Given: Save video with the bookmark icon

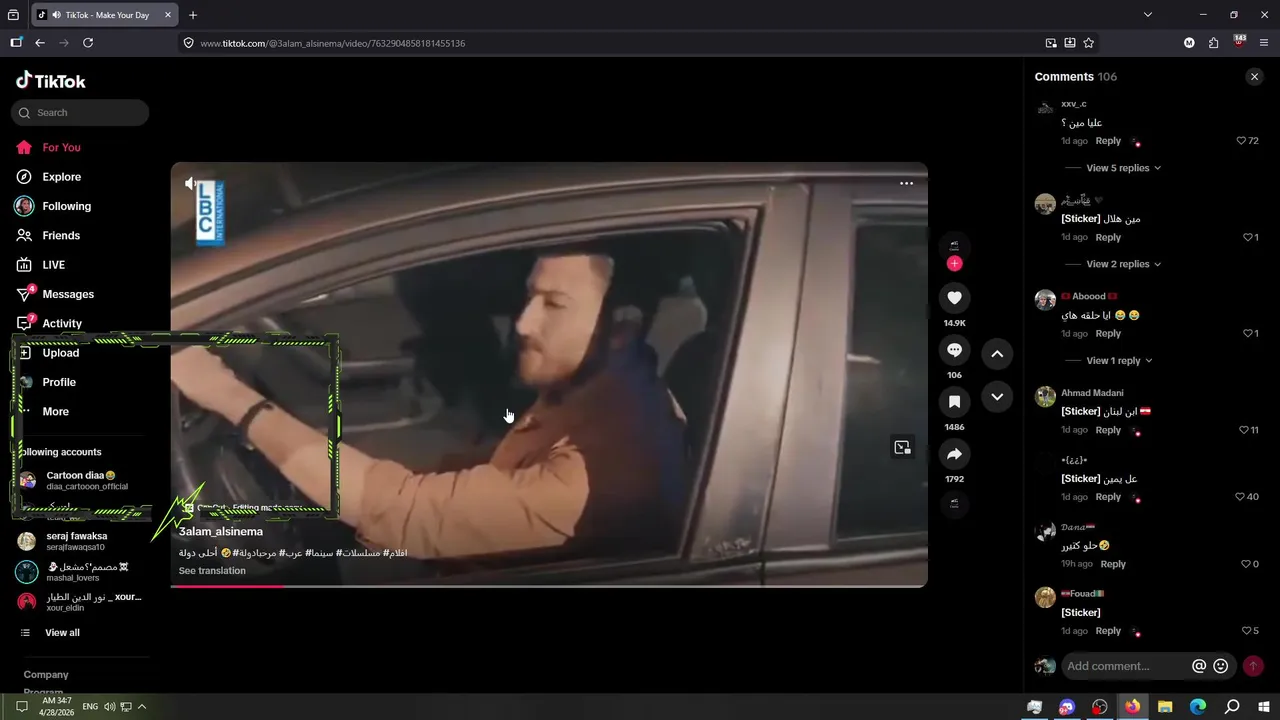Looking at the screenshot, I should tap(954, 402).
